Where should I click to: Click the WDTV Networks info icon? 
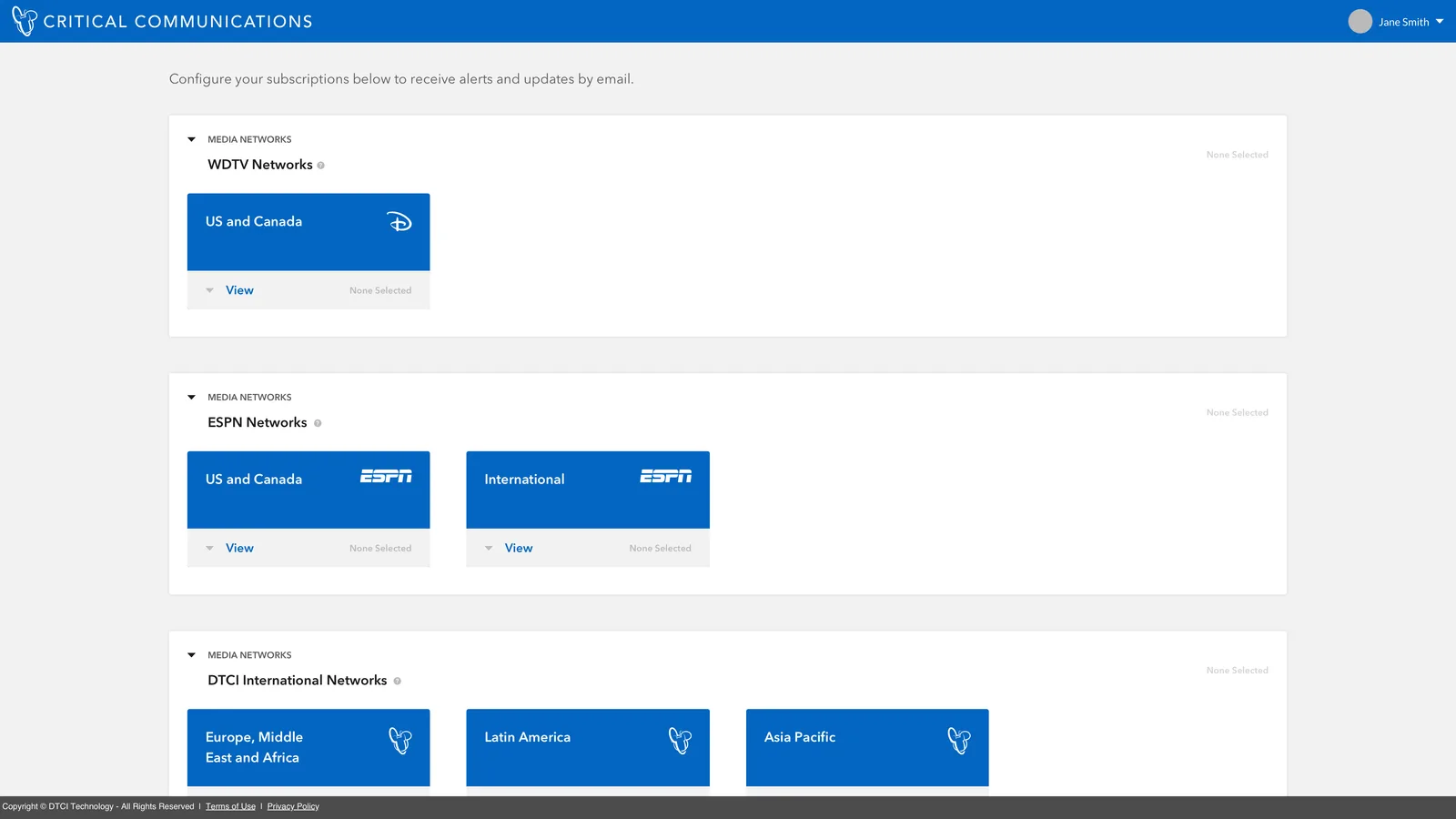click(x=320, y=166)
